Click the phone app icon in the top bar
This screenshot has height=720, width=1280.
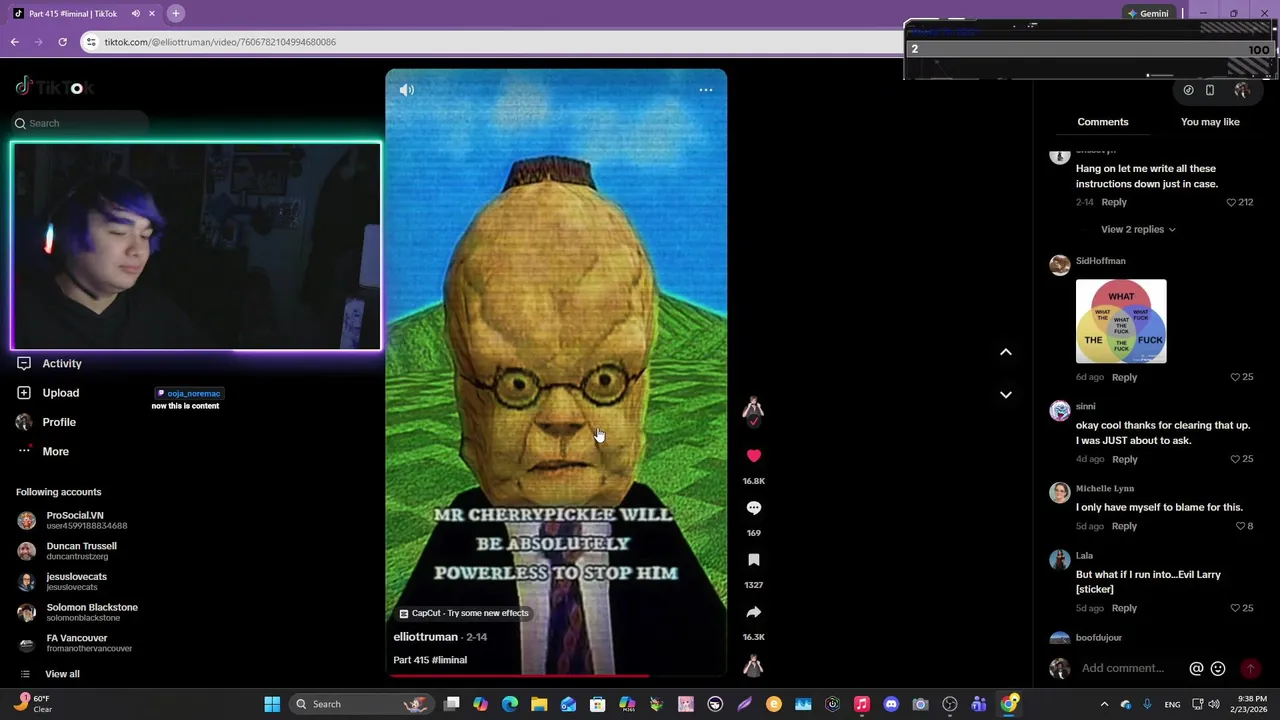[1210, 90]
